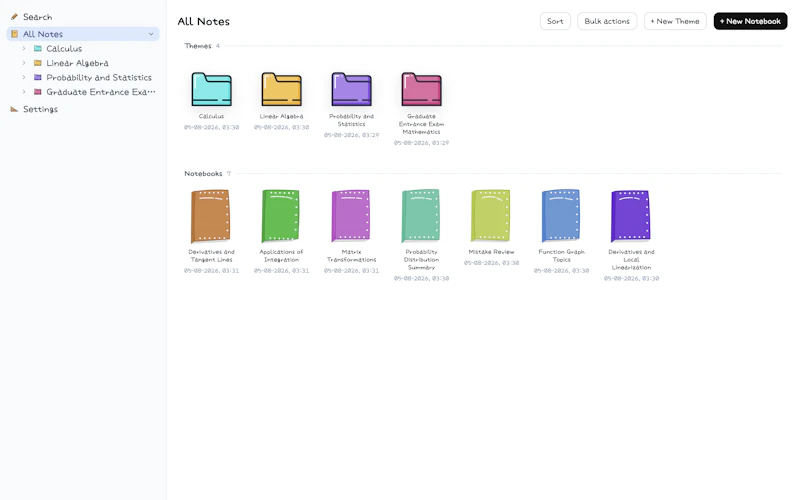Click the Probability Distribution Summary title text
Viewport: 800px width, 500px height.
(421, 260)
